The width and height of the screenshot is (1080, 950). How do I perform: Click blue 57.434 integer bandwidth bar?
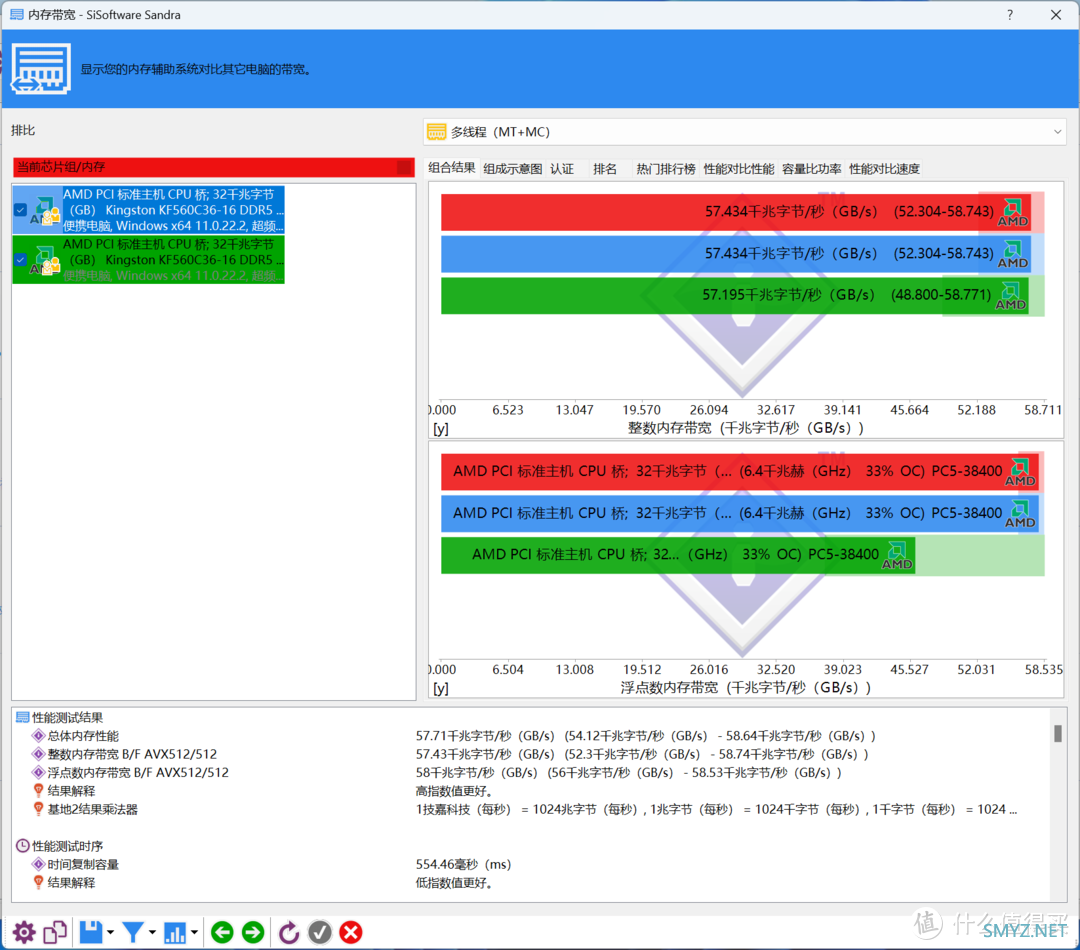736,254
